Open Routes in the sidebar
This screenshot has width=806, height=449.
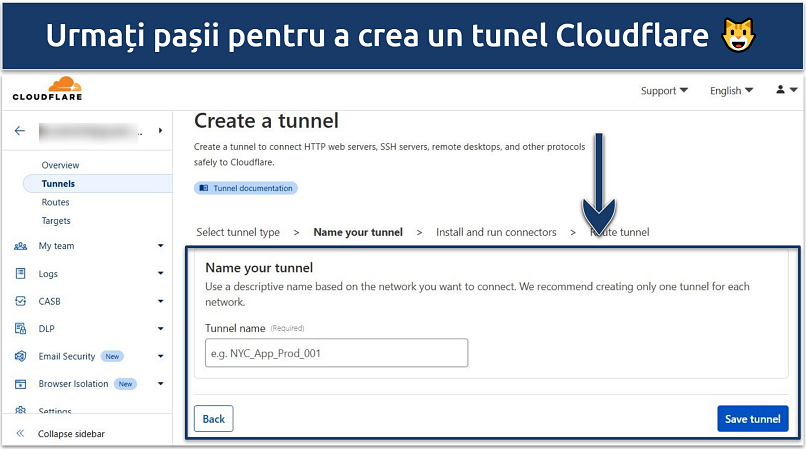pyautogui.click(x=55, y=202)
